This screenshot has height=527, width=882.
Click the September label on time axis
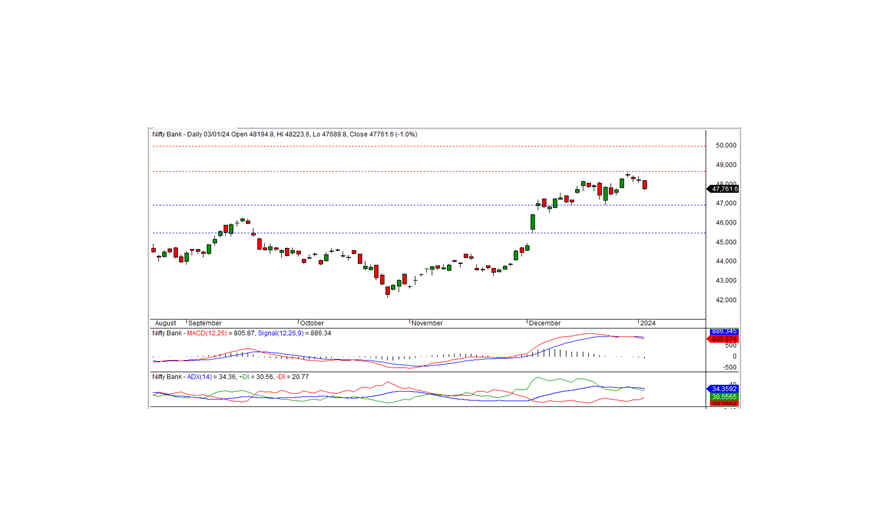pyautogui.click(x=205, y=323)
